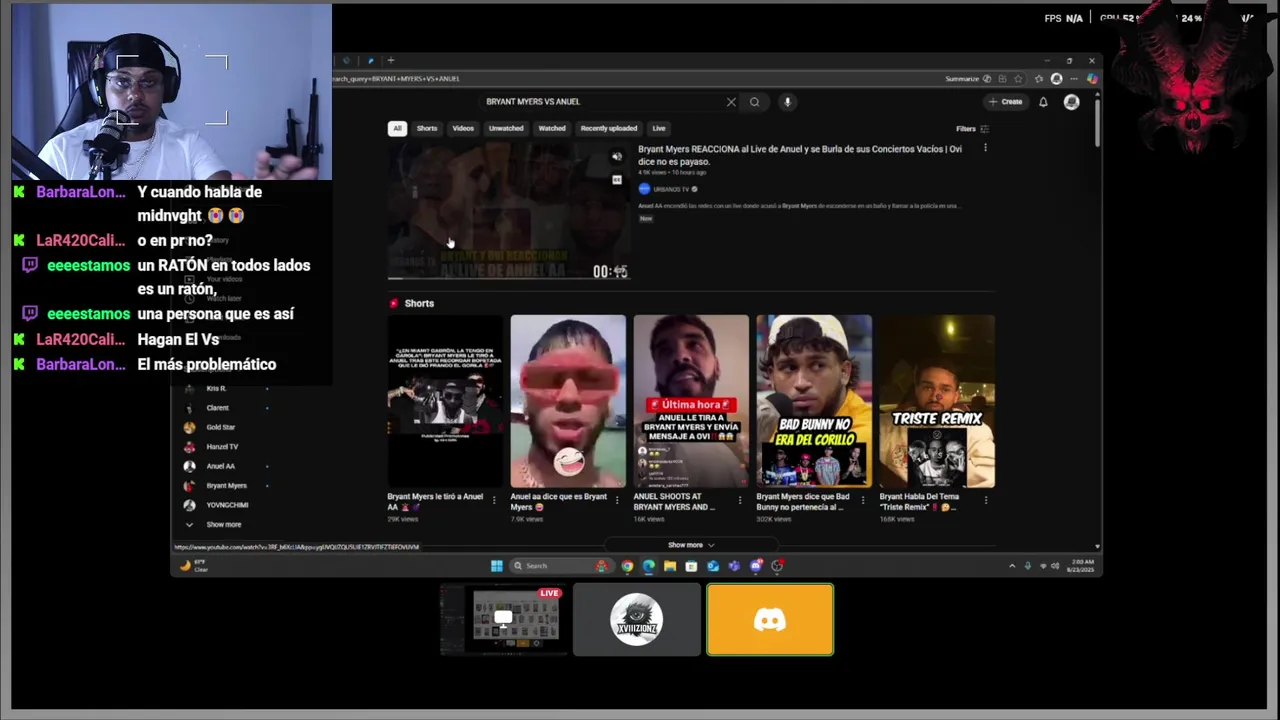1280x720 pixels.
Task: Open File Explorer from the taskbar
Action: coord(670,565)
